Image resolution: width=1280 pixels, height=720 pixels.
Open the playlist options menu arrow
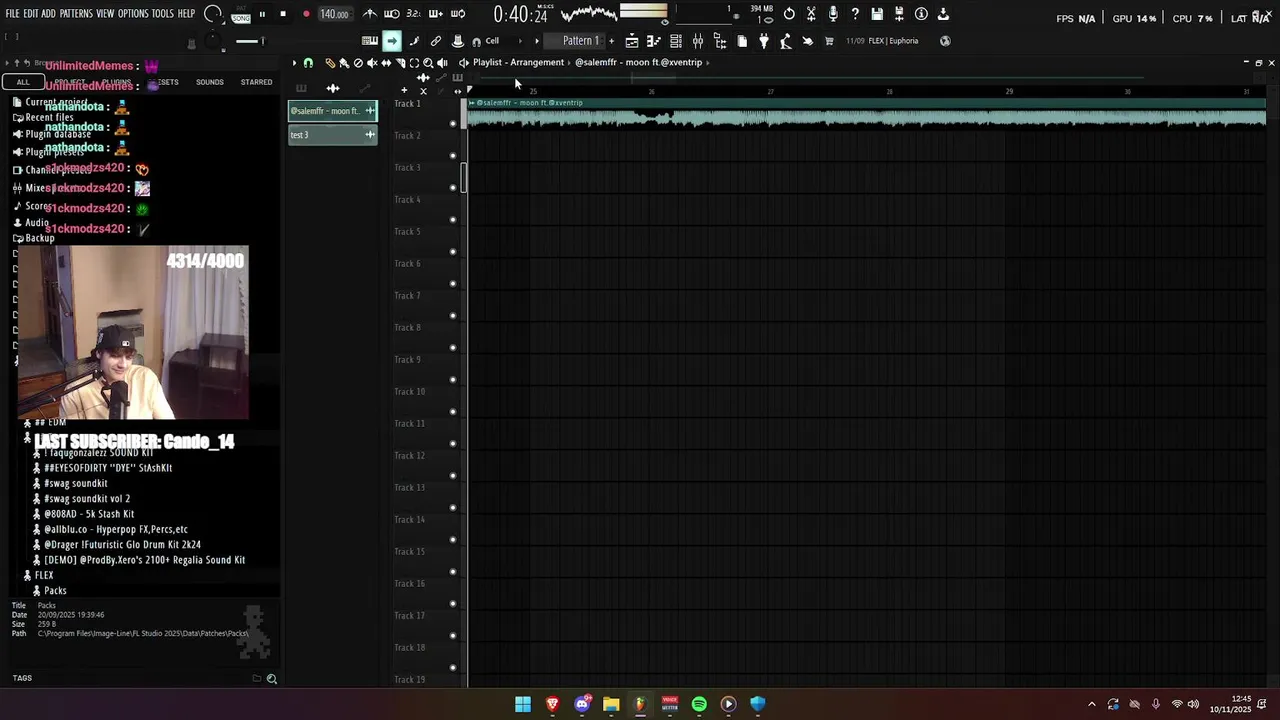294,63
